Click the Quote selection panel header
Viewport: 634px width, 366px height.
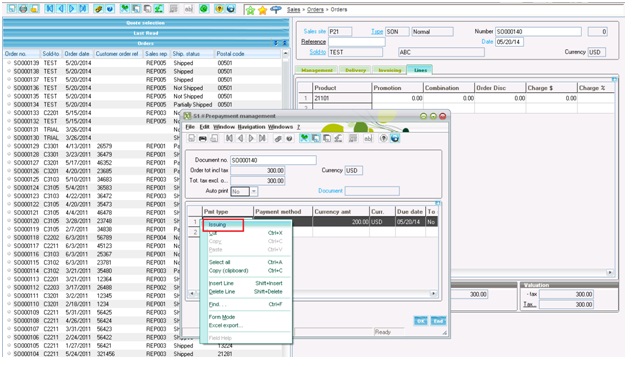[x=146, y=23]
